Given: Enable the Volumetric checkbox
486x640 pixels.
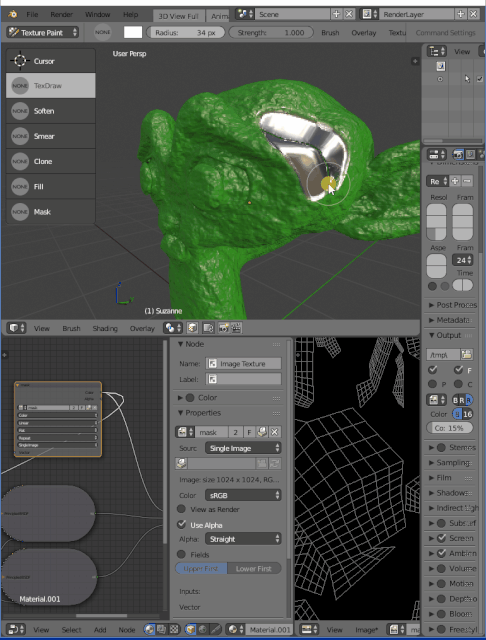Looking at the screenshot, I should (441, 568).
